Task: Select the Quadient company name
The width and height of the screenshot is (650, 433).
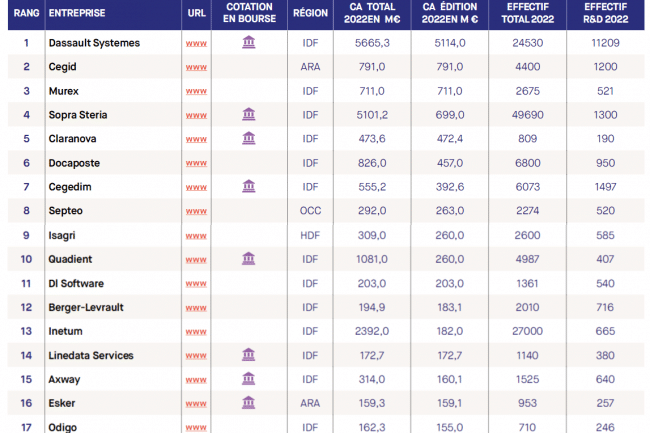Action: coord(70,259)
